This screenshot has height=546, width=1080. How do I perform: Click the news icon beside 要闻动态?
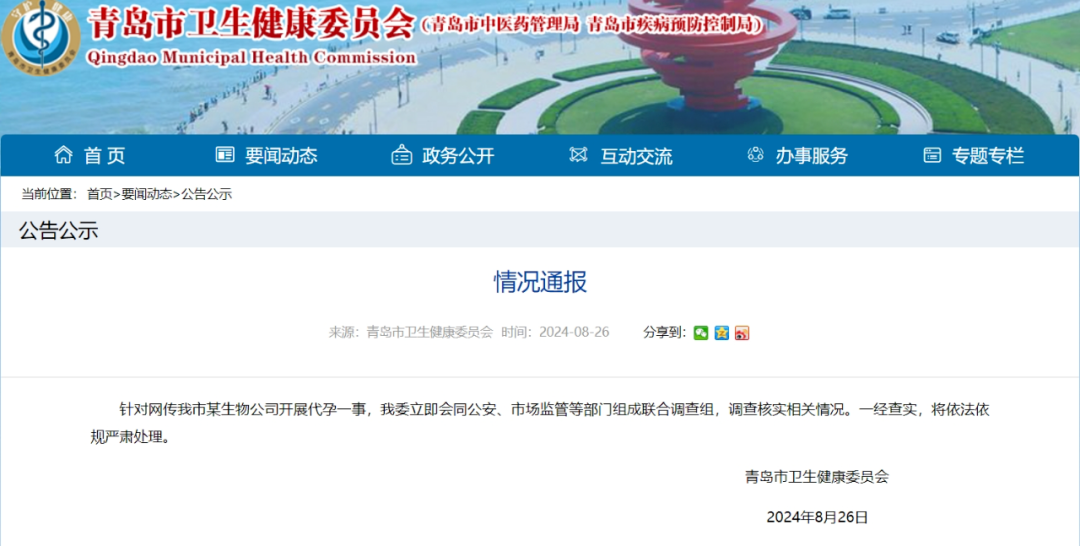[225, 155]
